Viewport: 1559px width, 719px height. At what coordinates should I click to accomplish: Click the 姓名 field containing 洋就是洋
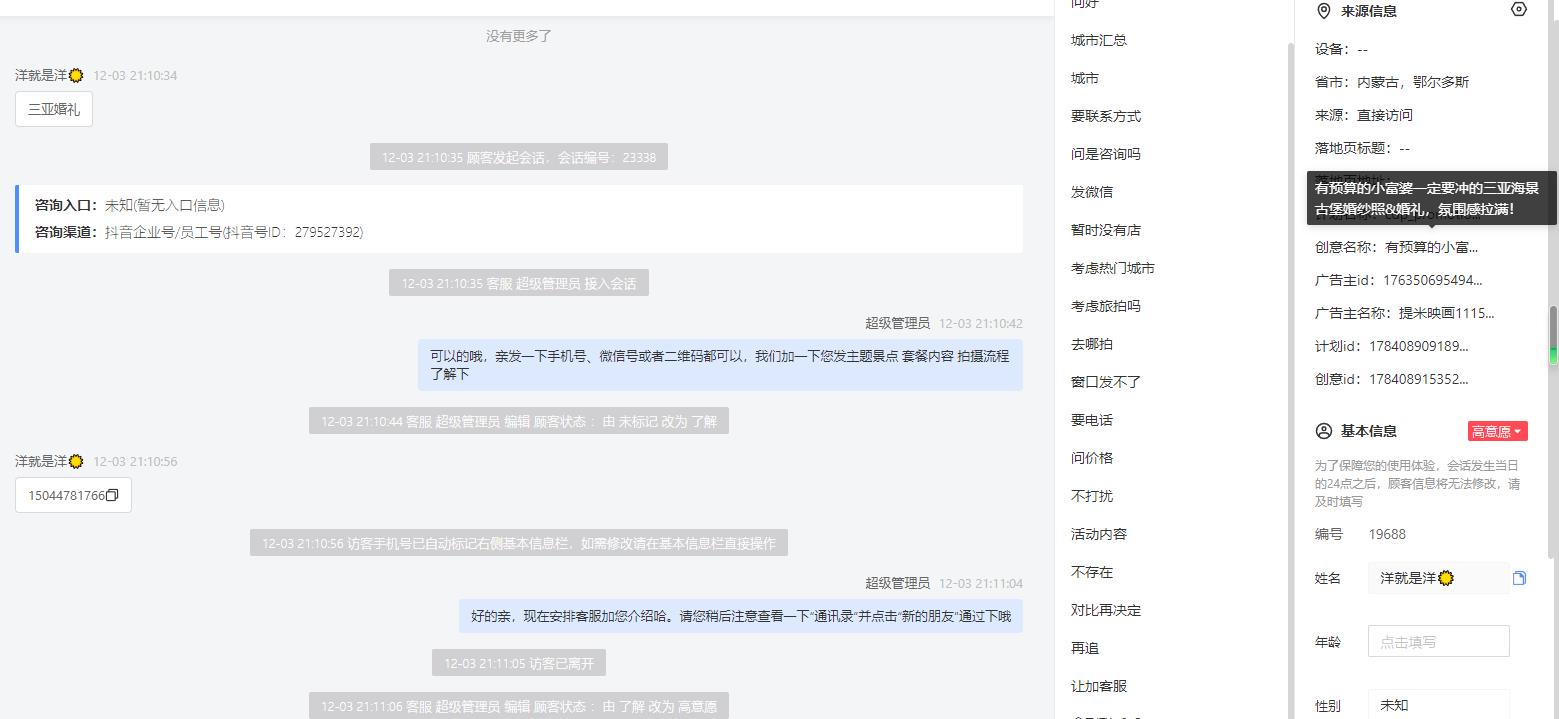point(1438,578)
